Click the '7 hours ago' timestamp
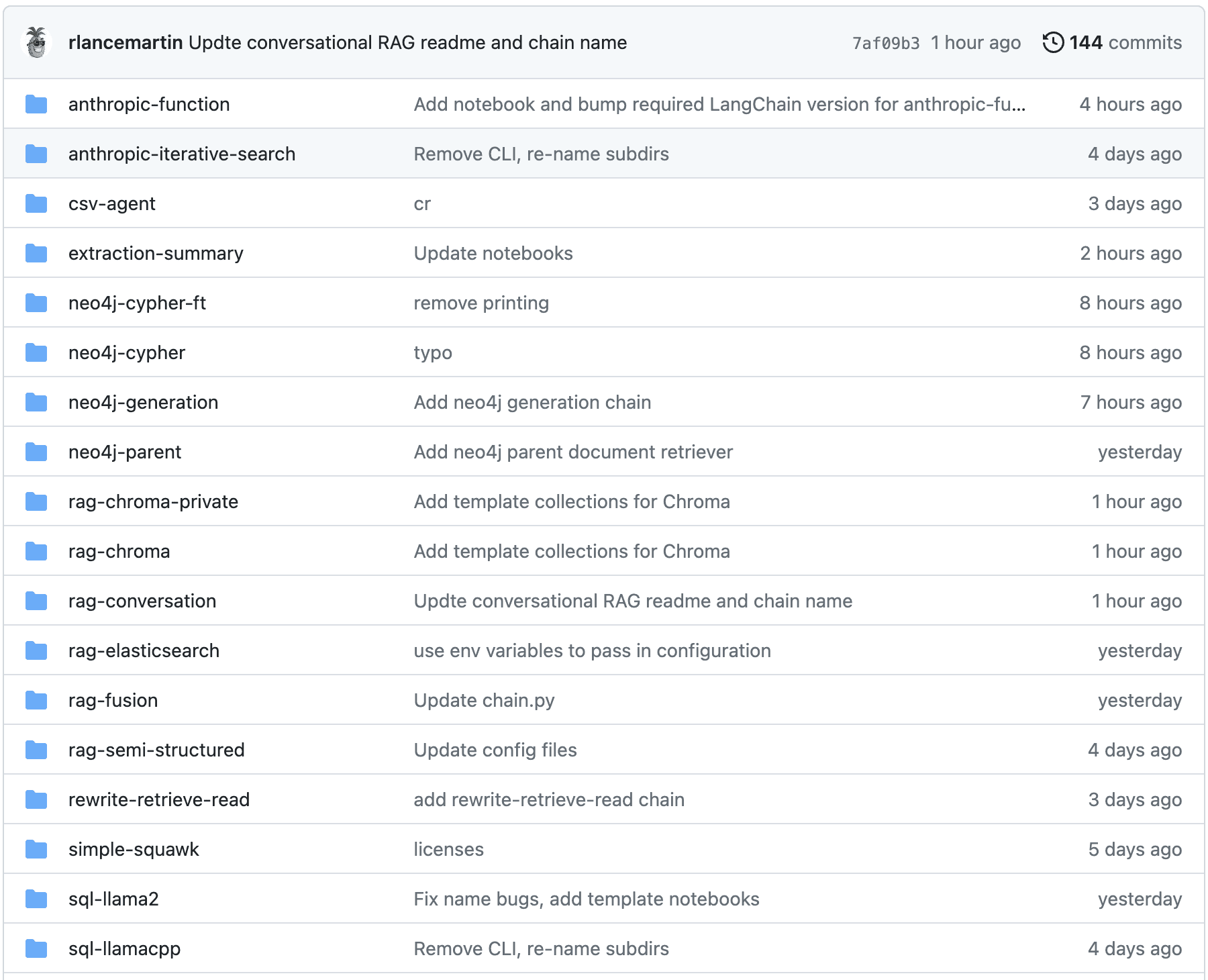 [1131, 402]
